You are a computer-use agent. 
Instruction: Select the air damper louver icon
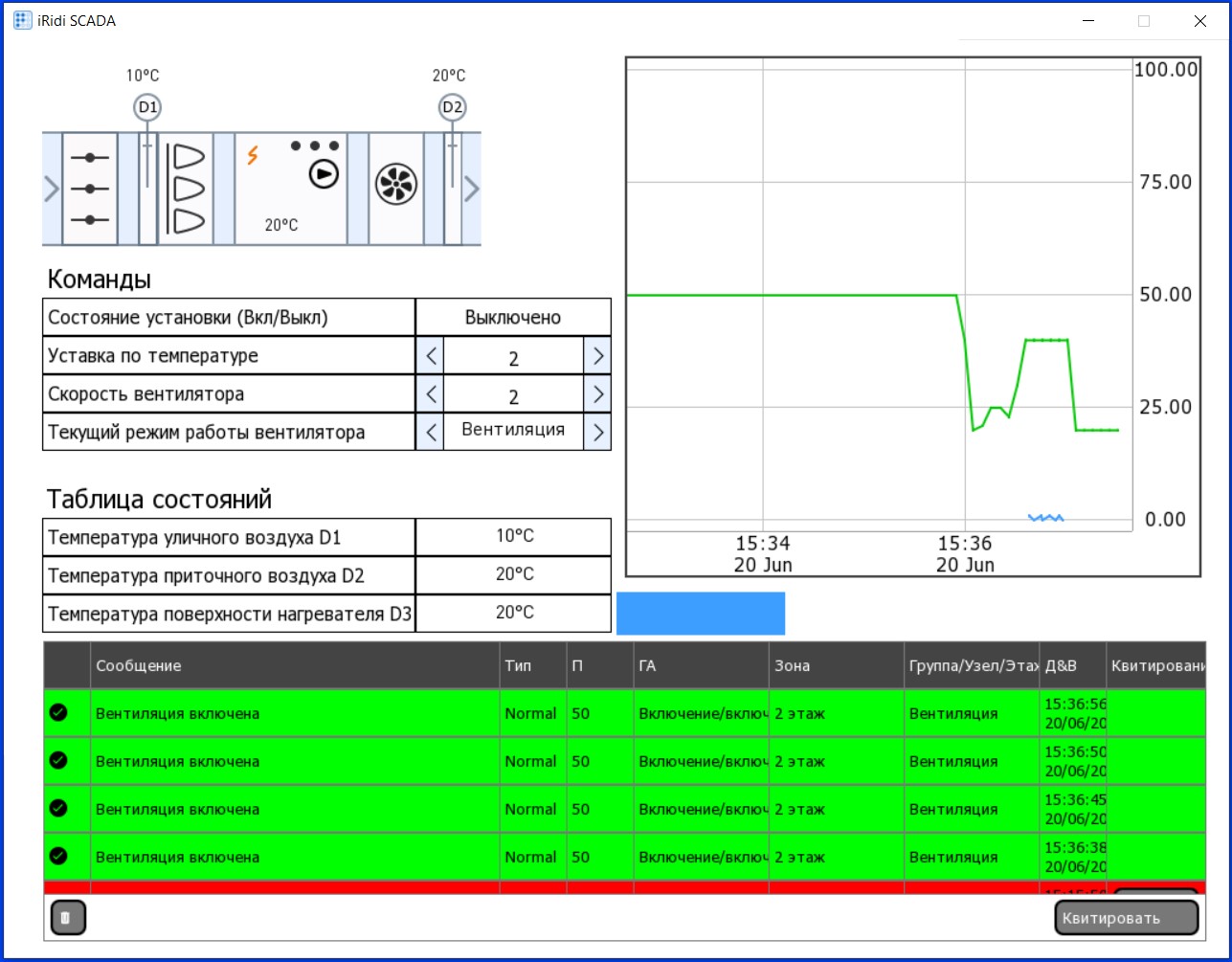[x=90, y=189]
